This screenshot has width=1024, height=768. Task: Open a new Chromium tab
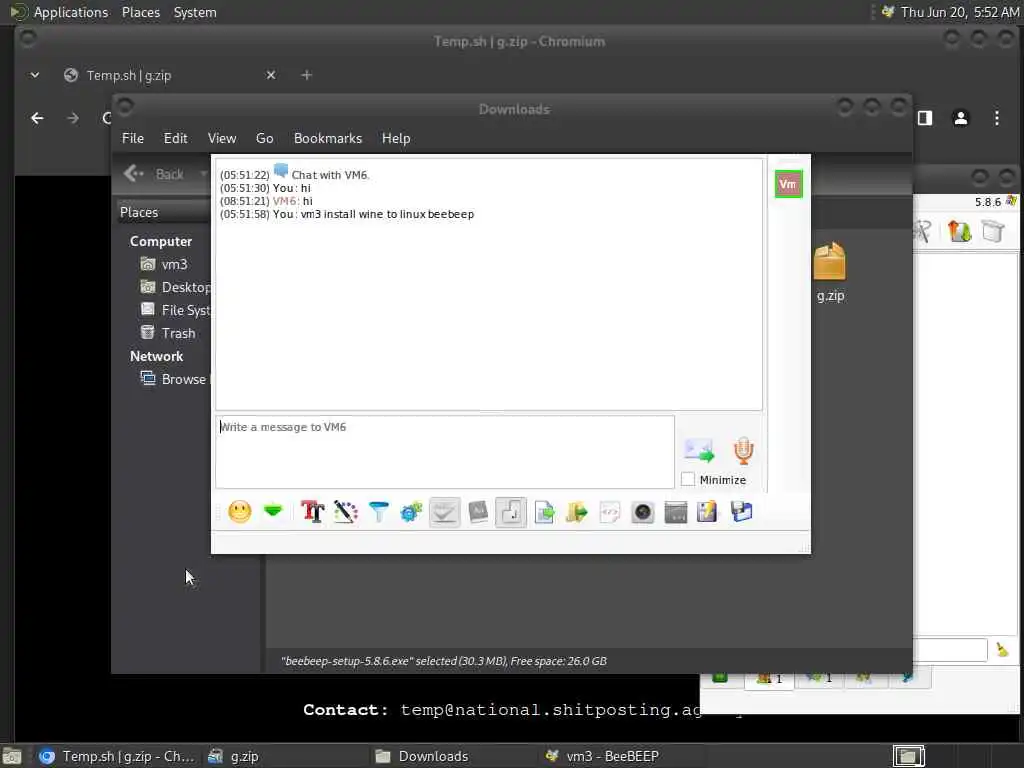click(x=306, y=75)
